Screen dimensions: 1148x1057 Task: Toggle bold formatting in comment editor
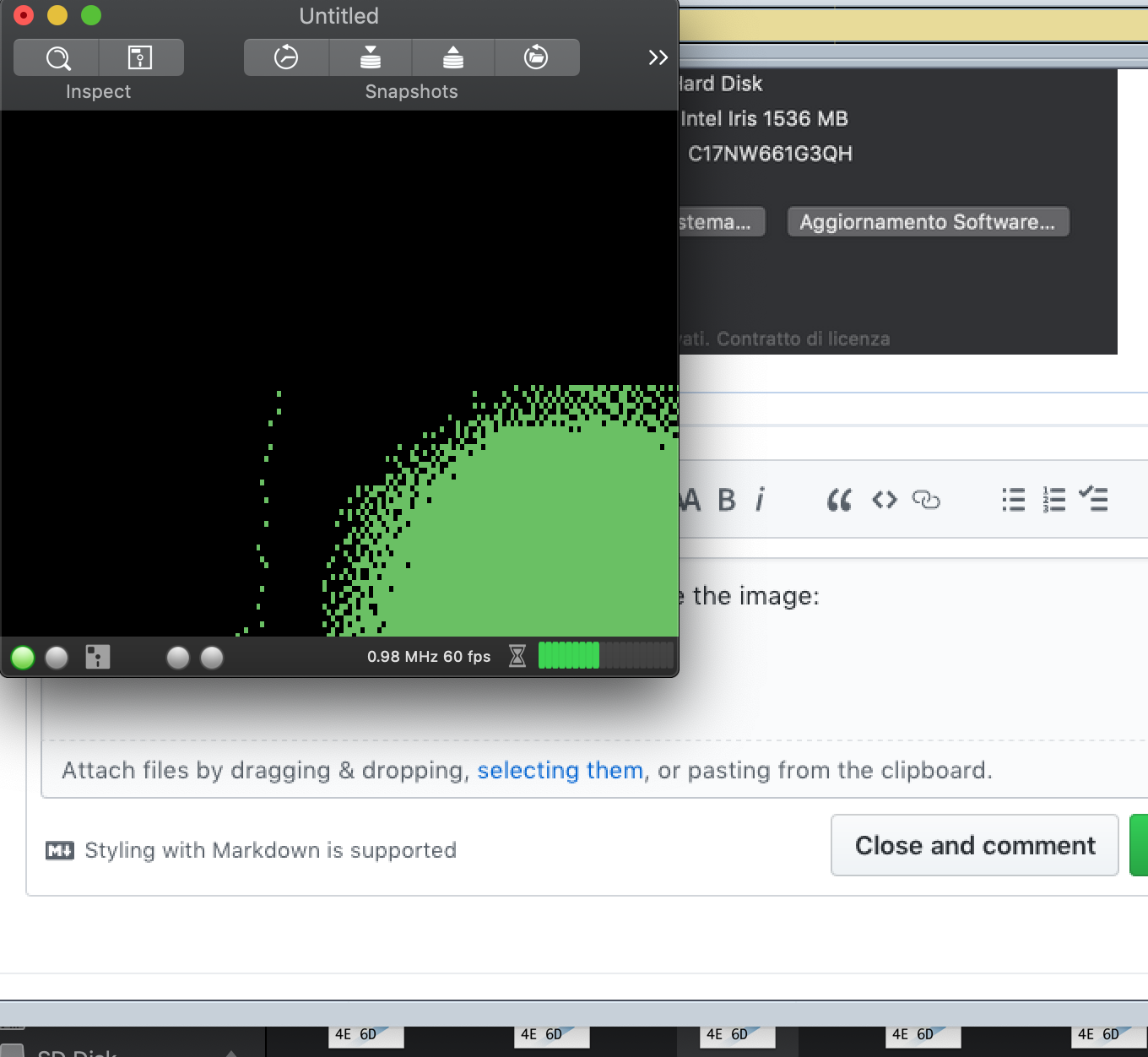click(x=726, y=500)
